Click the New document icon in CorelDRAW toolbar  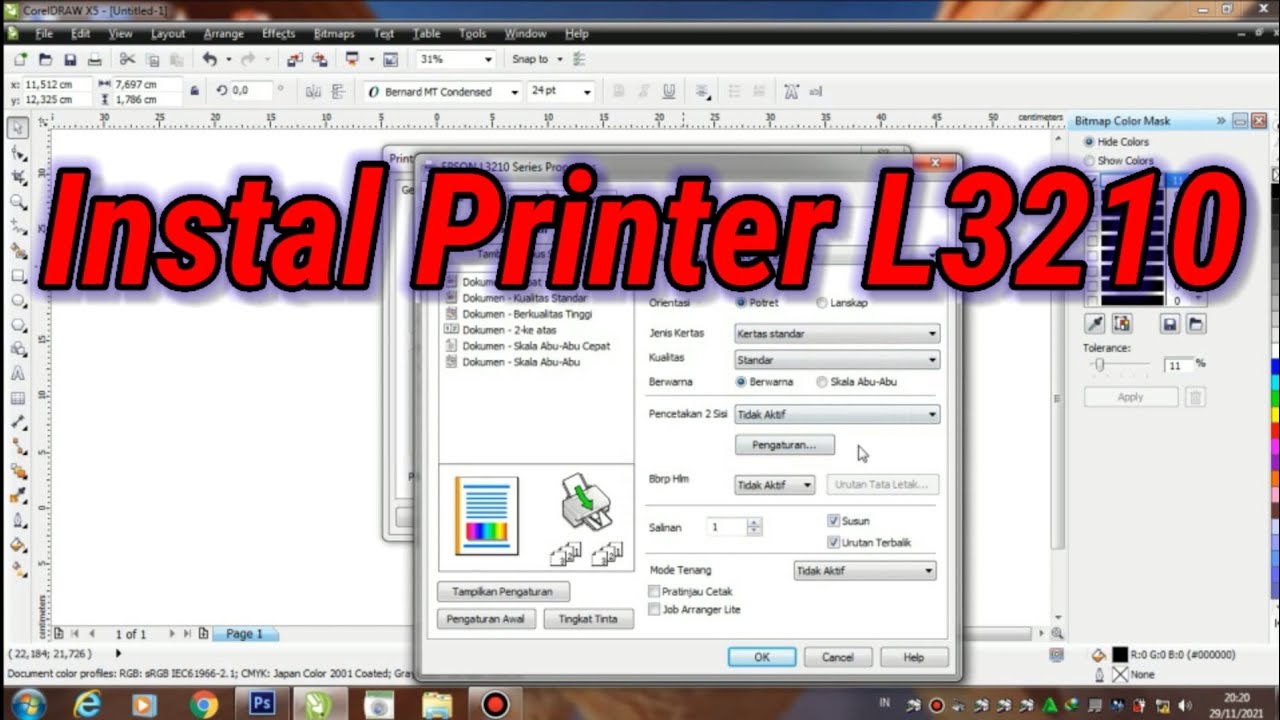[20, 60]
